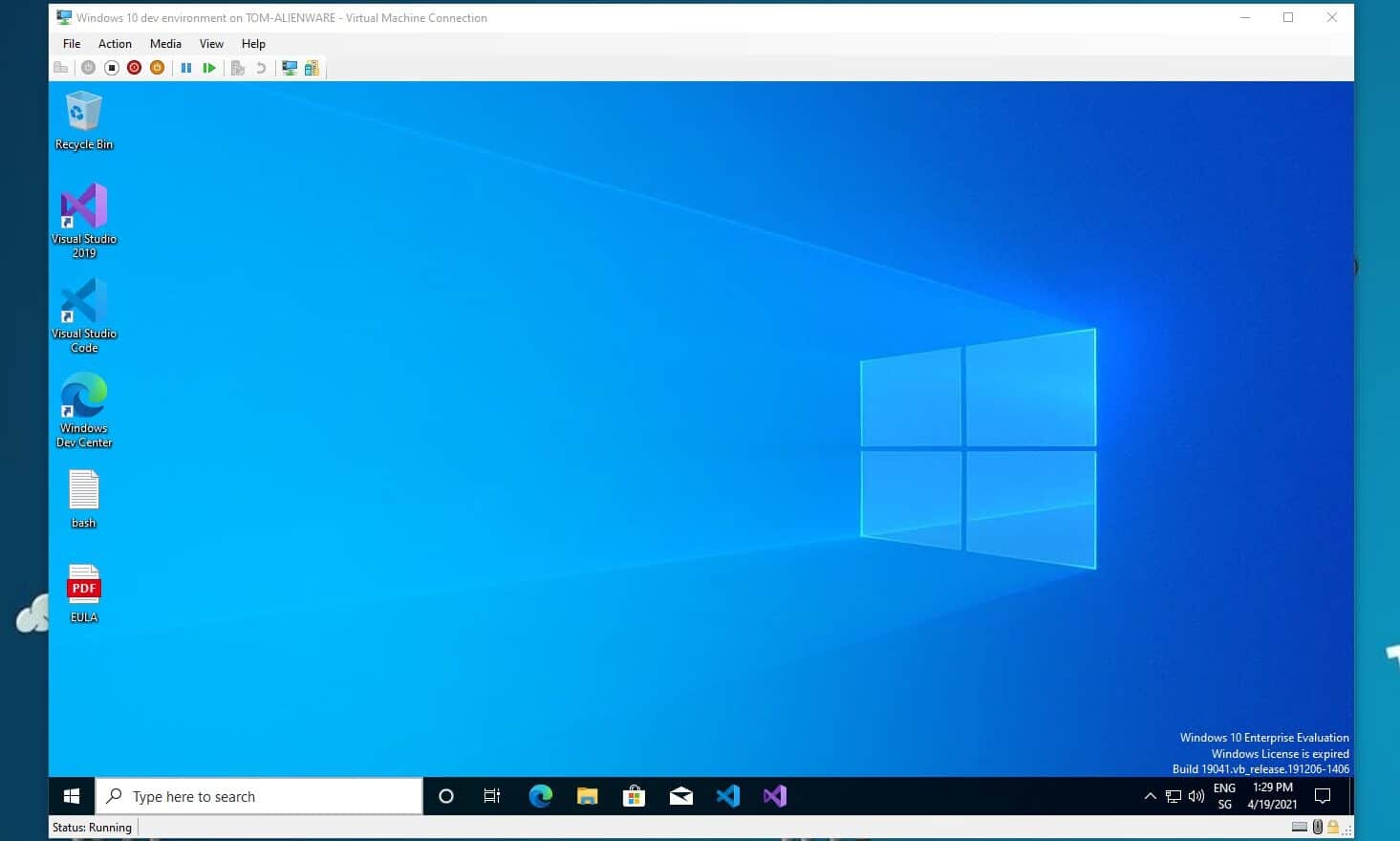Open the guest Windows Start menu
1400x841 pixels.
[x=72, y=796]
